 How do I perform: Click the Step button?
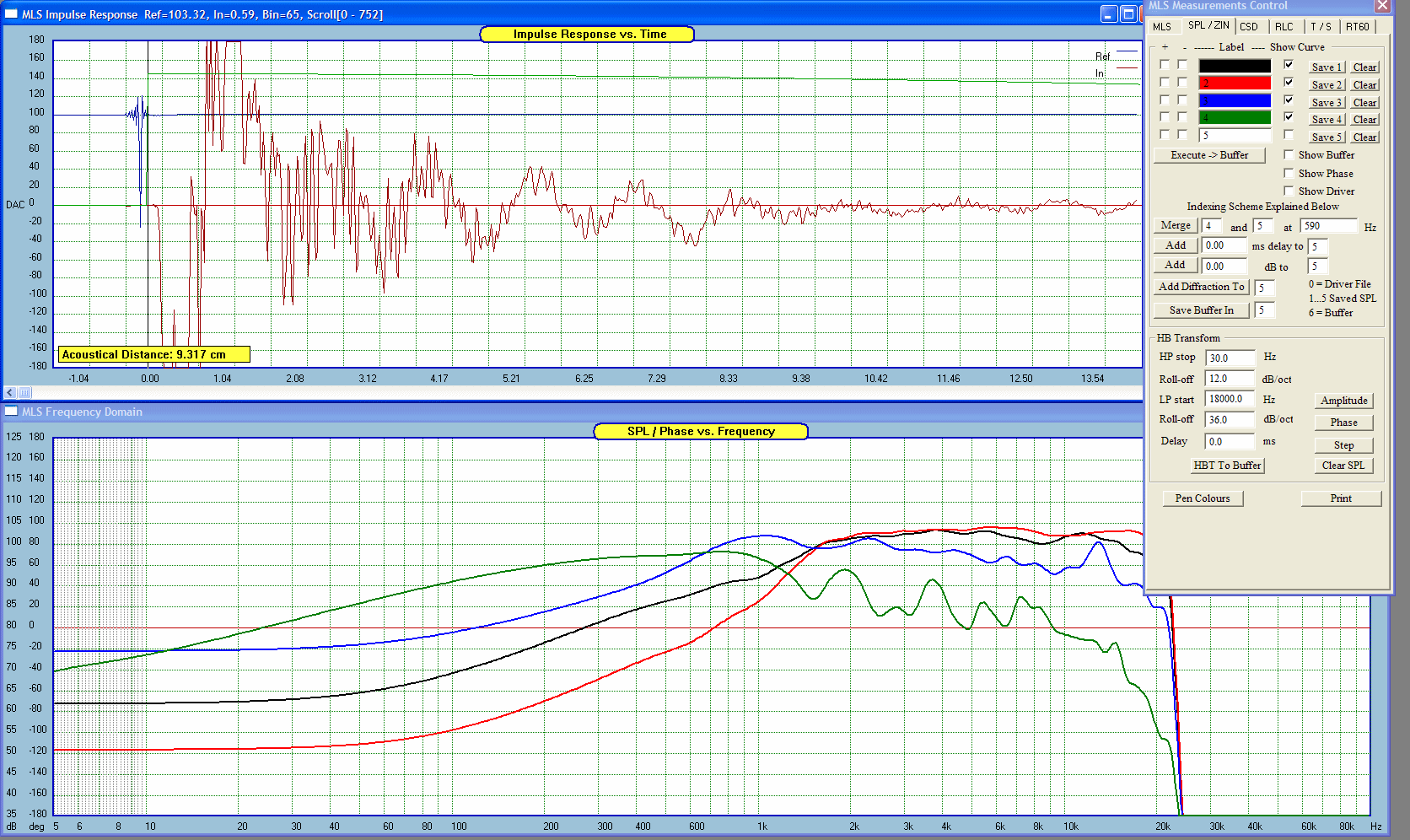(1344, 445)
